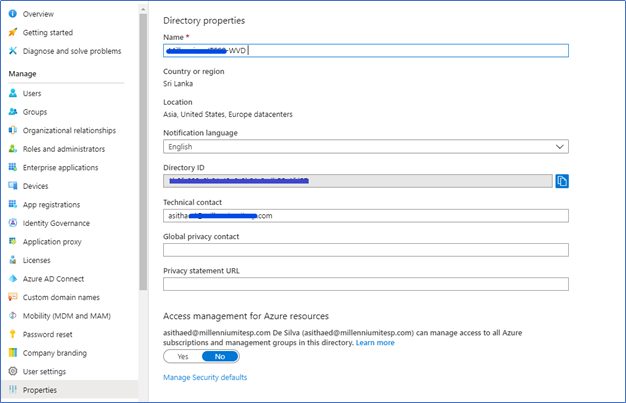
Task: Open Getting started in sidebar
Action: 48,33
